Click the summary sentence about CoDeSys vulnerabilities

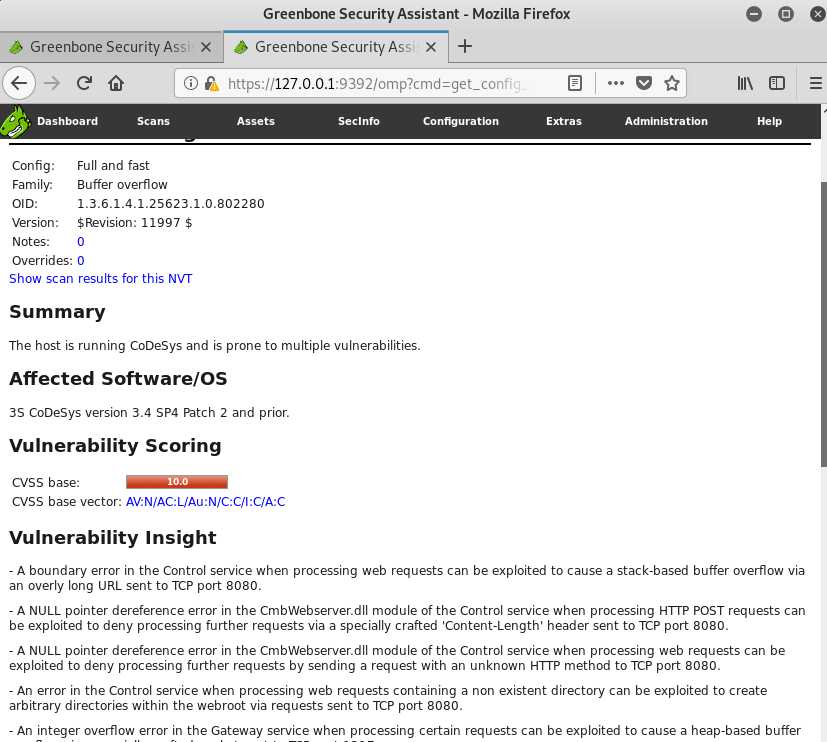[215, 345]
